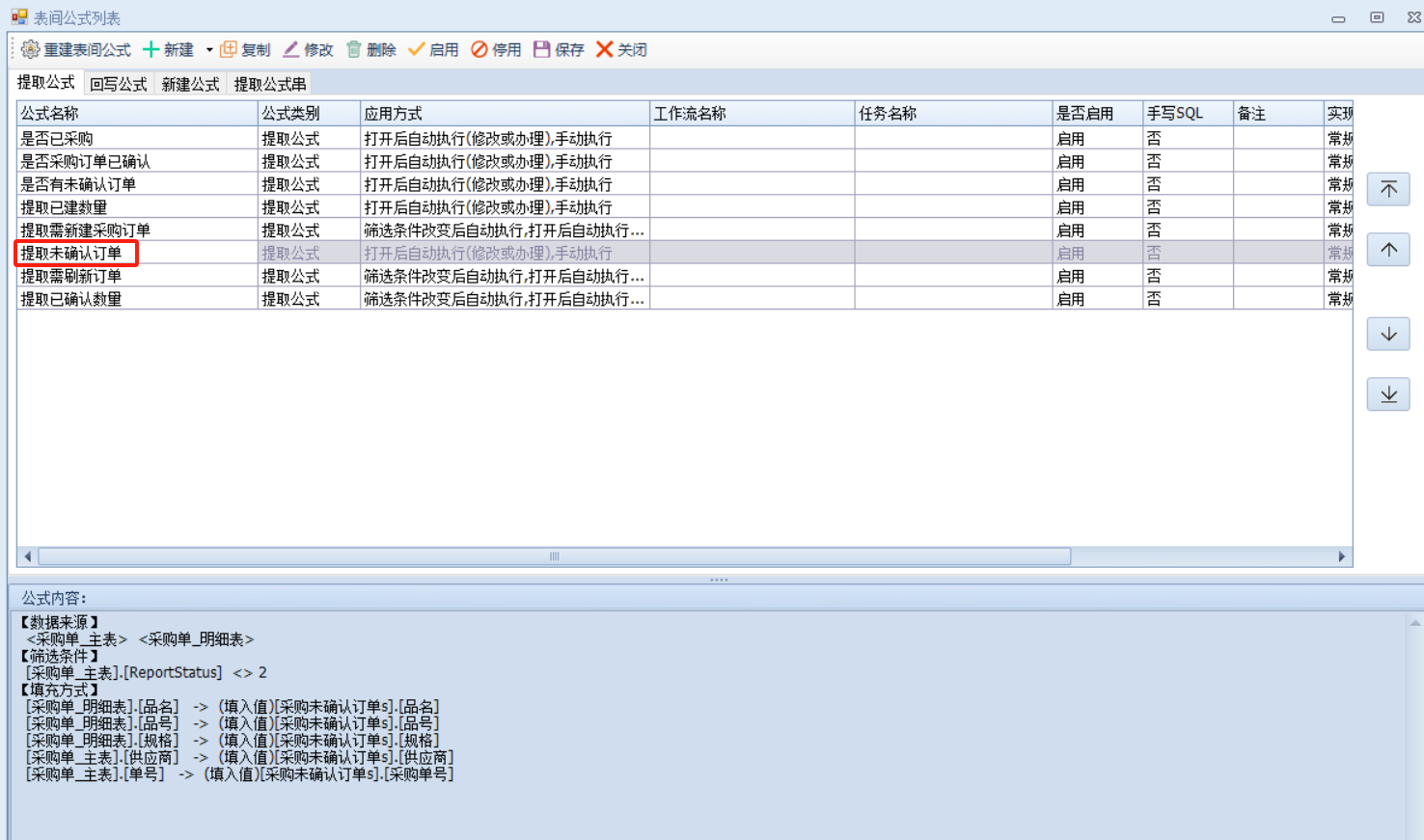Move formula to top with the top-arrow button

pyautogui.click(x=1388, y=189)
